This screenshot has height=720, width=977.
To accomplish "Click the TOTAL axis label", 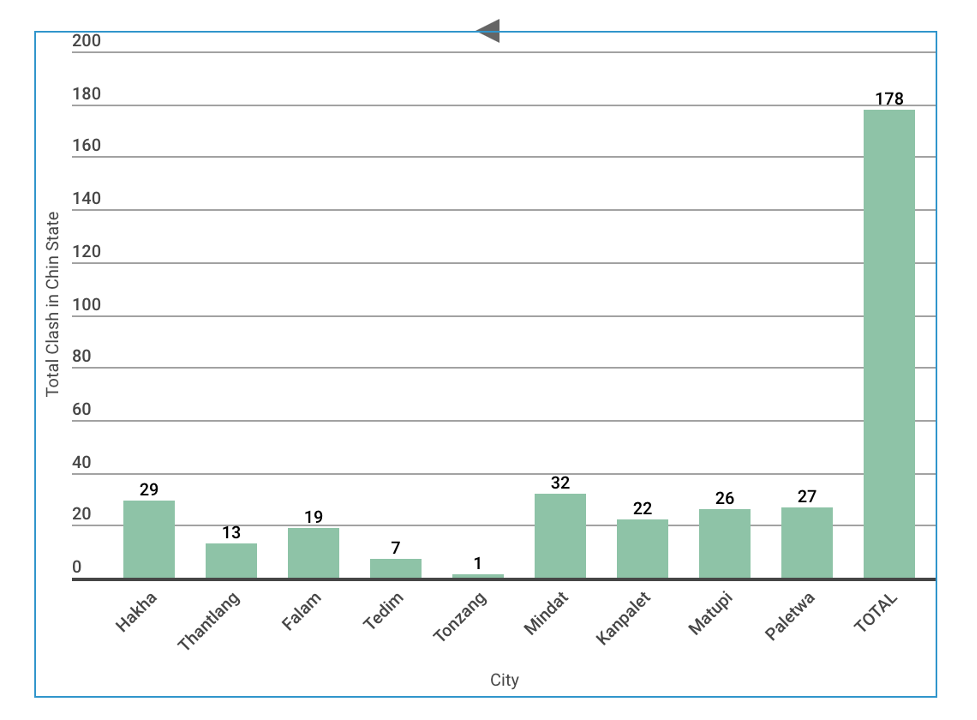I will pyautogui.click(x=876, y=612).
